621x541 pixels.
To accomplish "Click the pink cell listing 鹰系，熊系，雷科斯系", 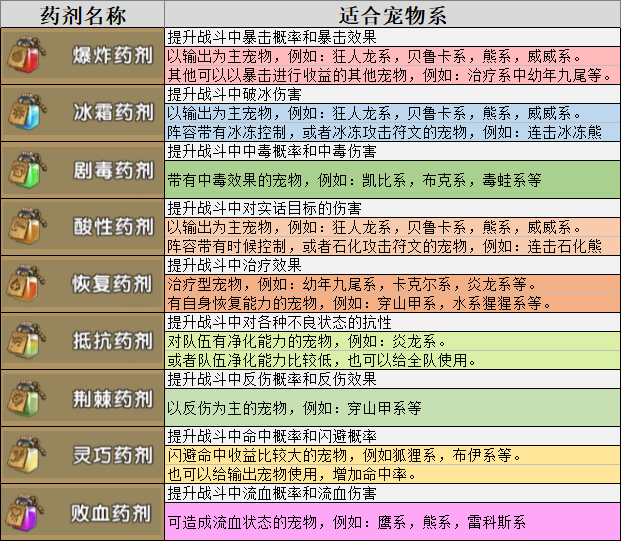I will pyautogui.click(x=391, y=522).
